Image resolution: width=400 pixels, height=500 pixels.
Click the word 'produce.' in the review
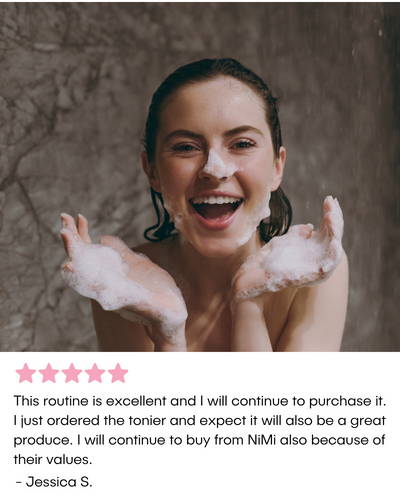(43, 441)
